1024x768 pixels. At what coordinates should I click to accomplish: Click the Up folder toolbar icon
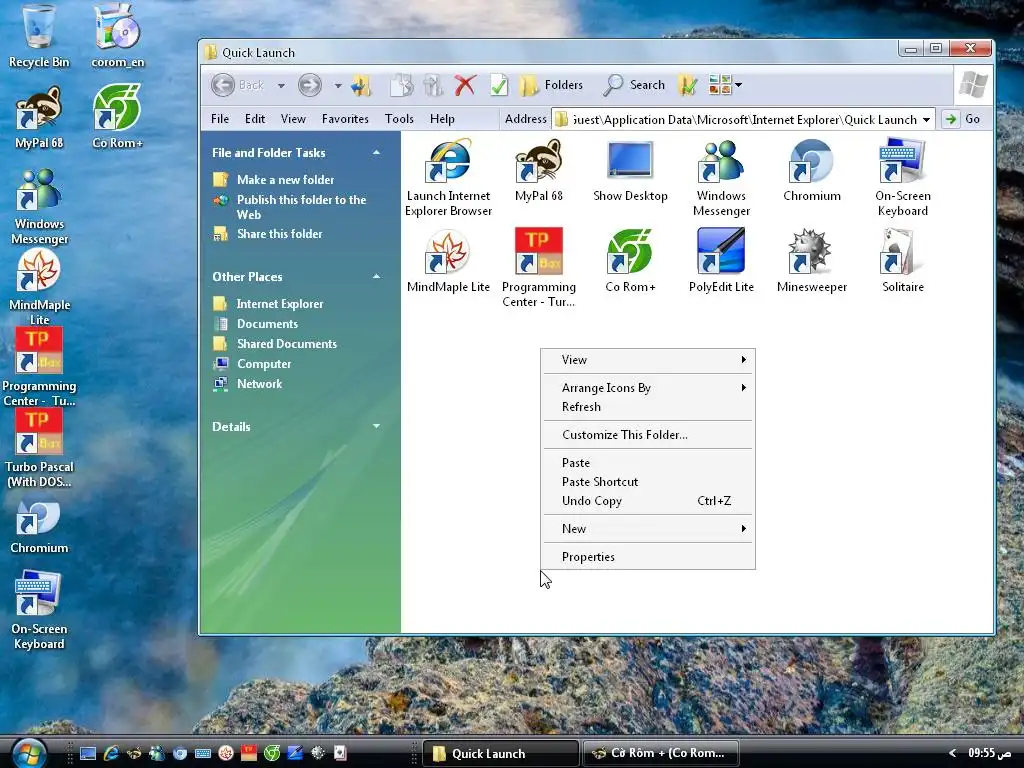(361, 85)
